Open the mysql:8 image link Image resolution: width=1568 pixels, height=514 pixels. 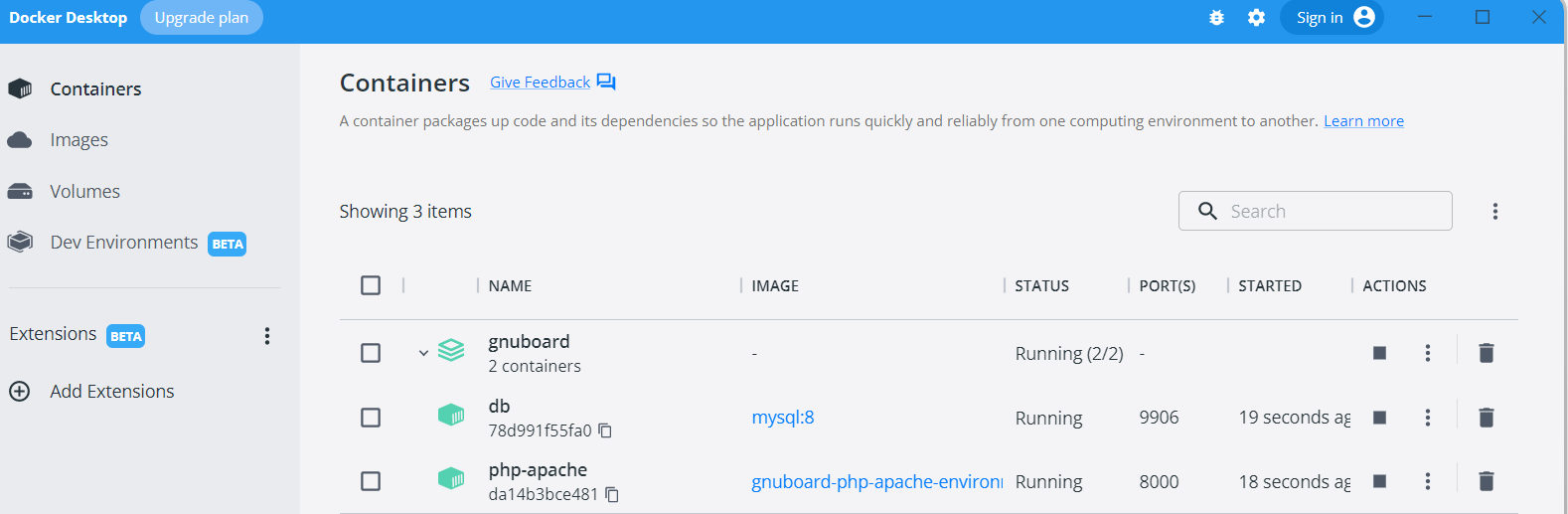coord(783,418)
